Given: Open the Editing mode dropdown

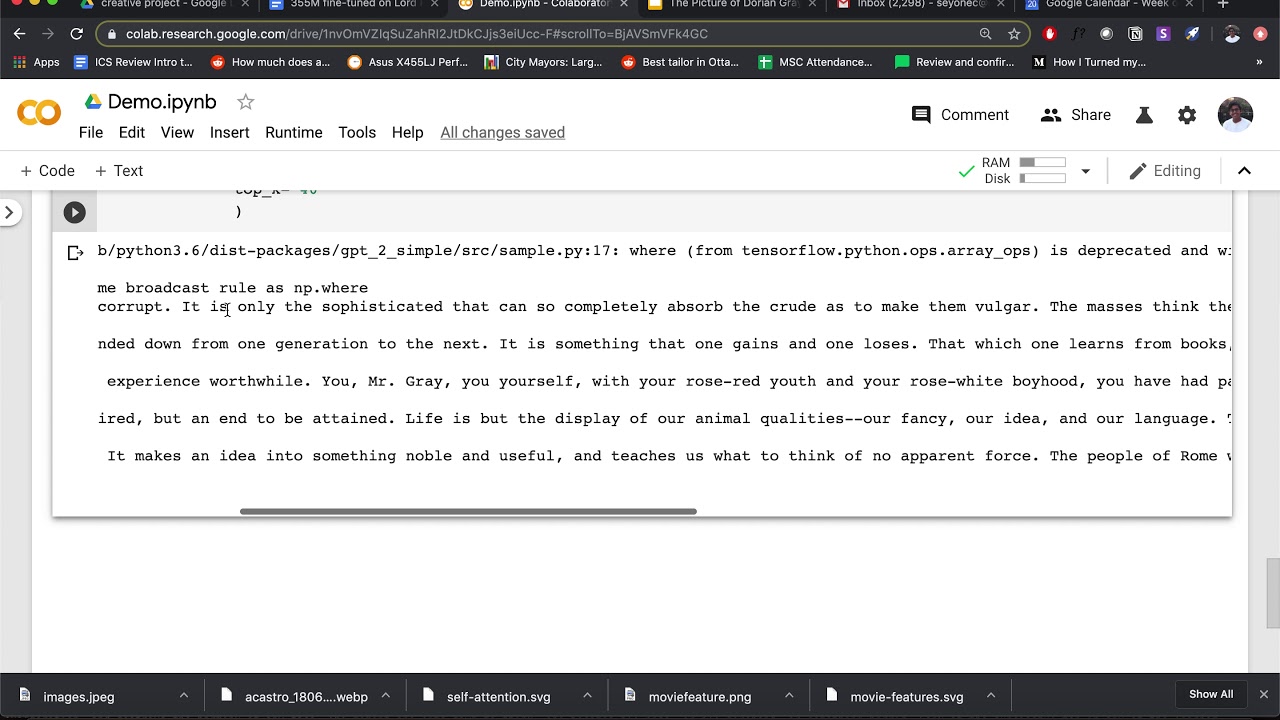Looking at the screenshot, I should [x=1165, y=171].
